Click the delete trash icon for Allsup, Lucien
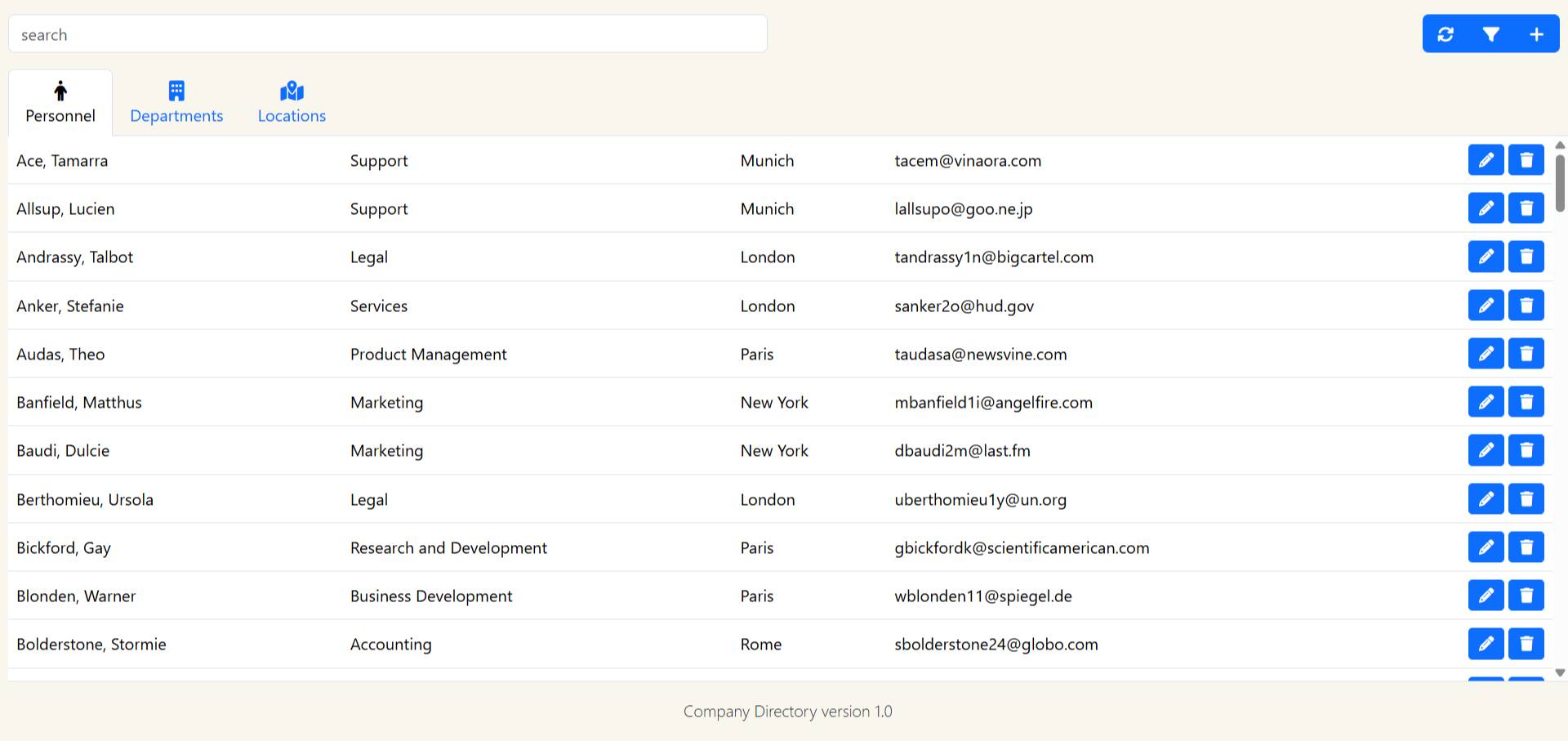Viewport: 1568px width, 741px height. point(1526,208)
